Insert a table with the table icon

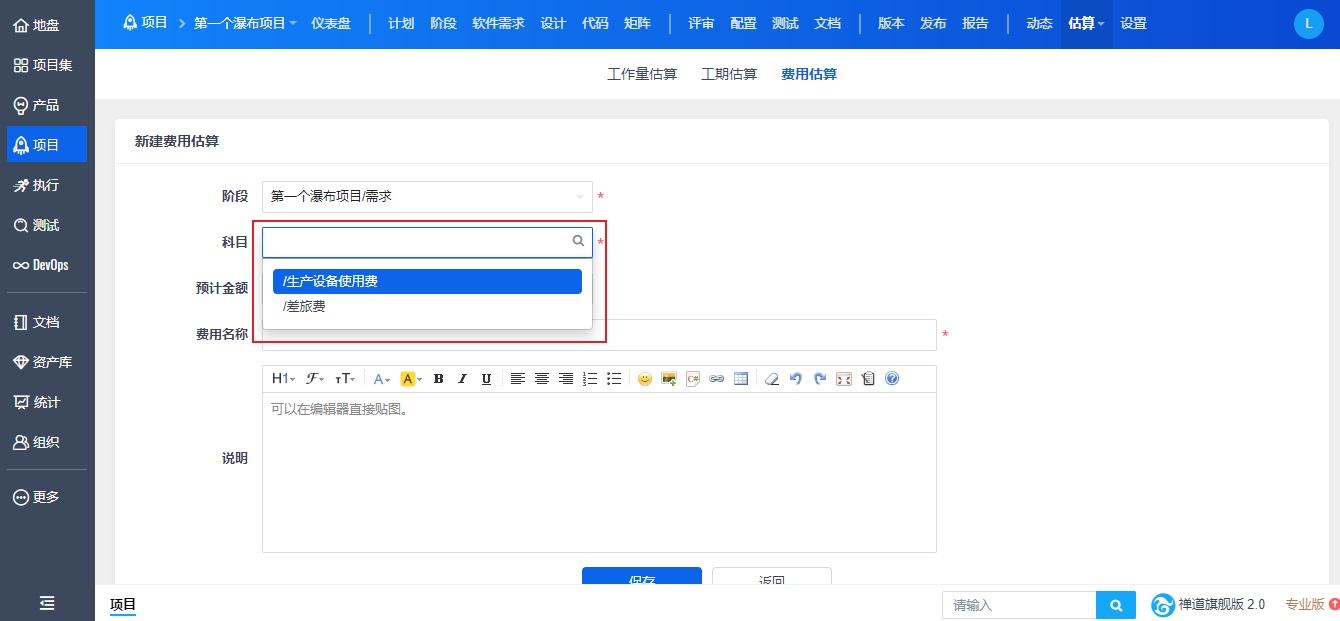coord(741,379)
